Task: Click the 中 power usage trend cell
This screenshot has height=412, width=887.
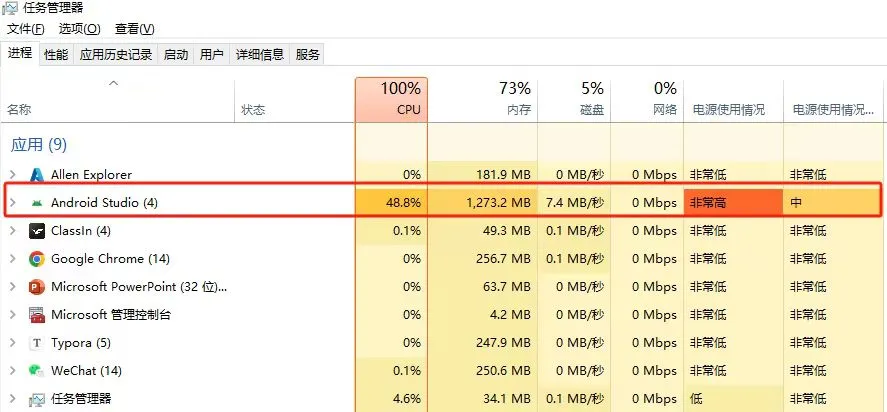Action: [833, 203]
